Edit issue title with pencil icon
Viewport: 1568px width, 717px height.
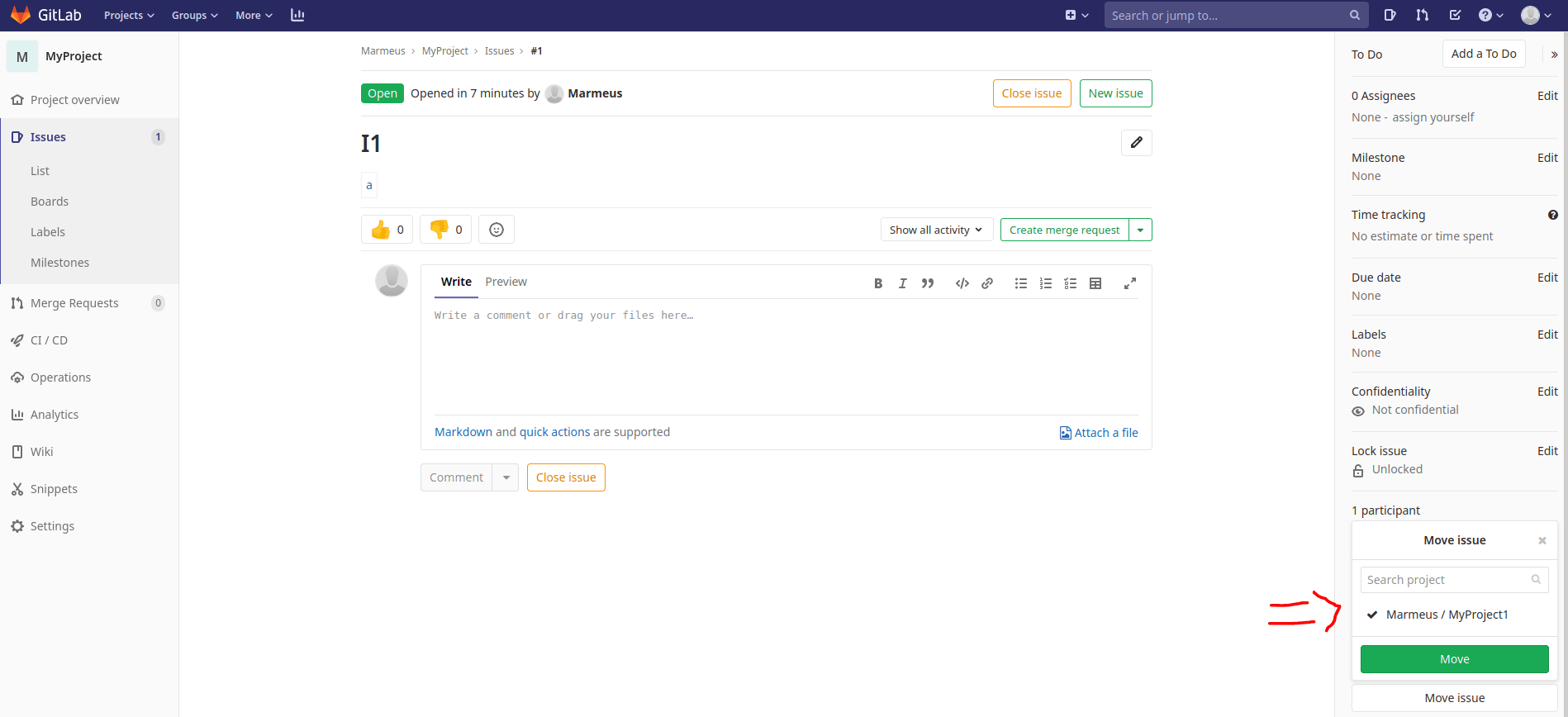1137,143
